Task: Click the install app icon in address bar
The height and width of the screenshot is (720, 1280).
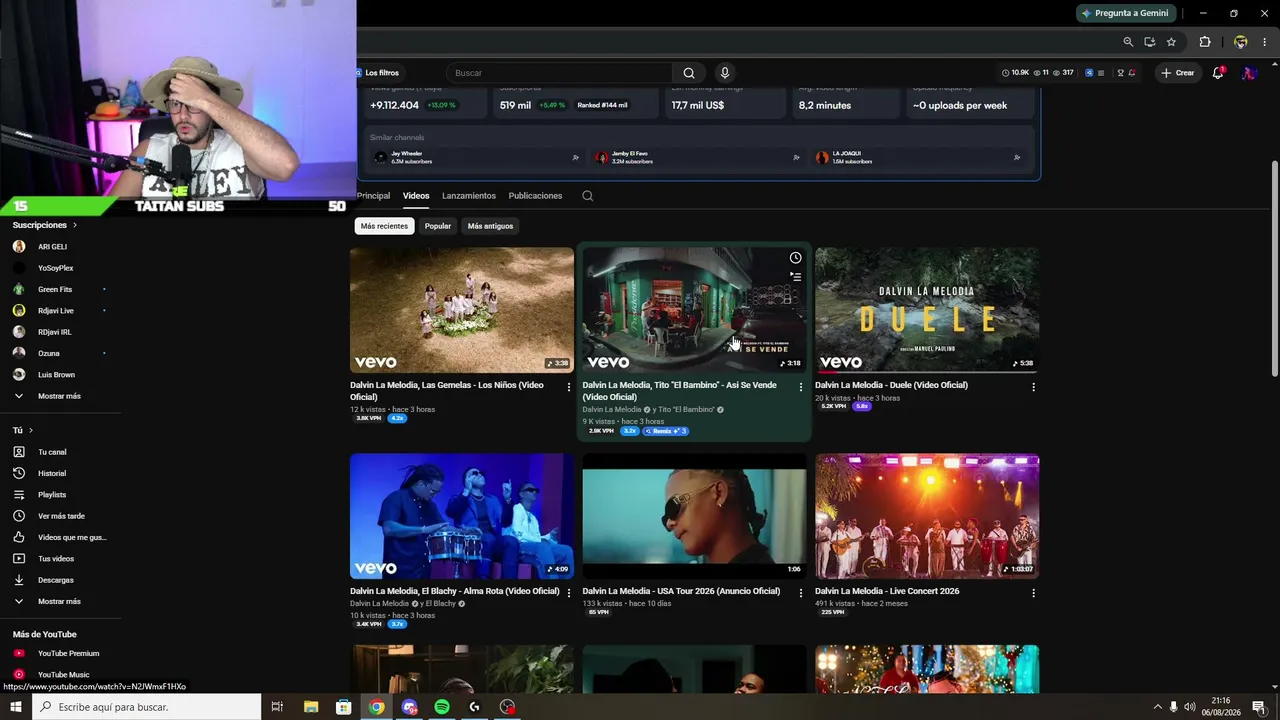Action: click(1150, 42)
